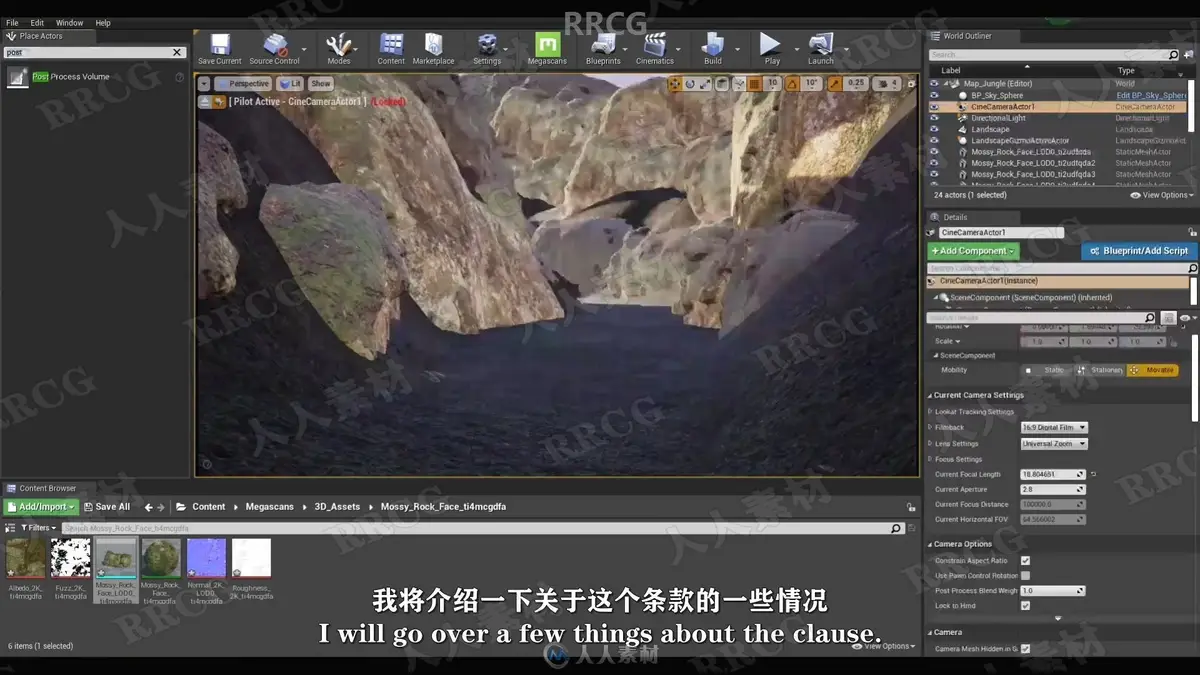Open scale snap value 0.25 dropdown

(x=856, y=84)
